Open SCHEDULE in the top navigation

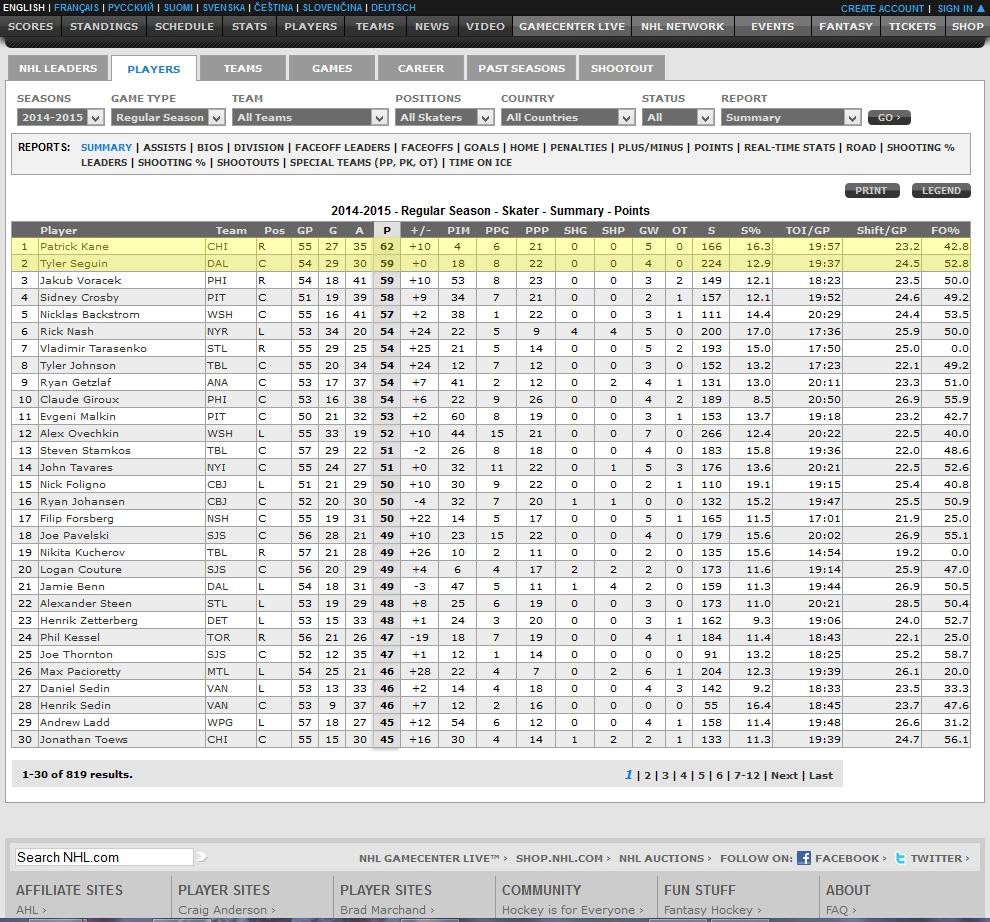(x=184, y=27)
